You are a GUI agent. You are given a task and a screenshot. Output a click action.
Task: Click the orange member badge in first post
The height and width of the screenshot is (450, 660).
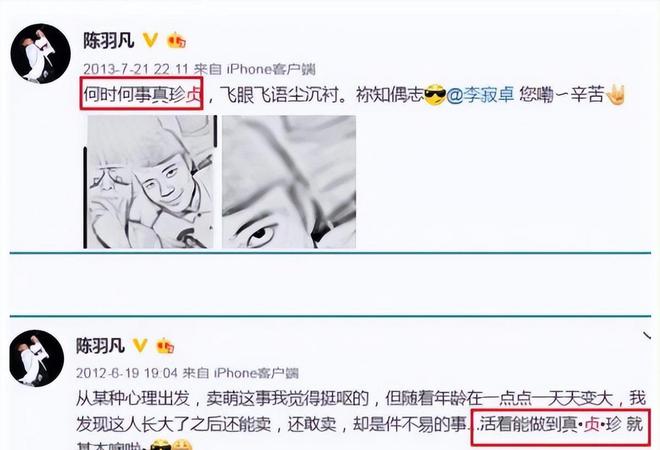pos(176,41)
